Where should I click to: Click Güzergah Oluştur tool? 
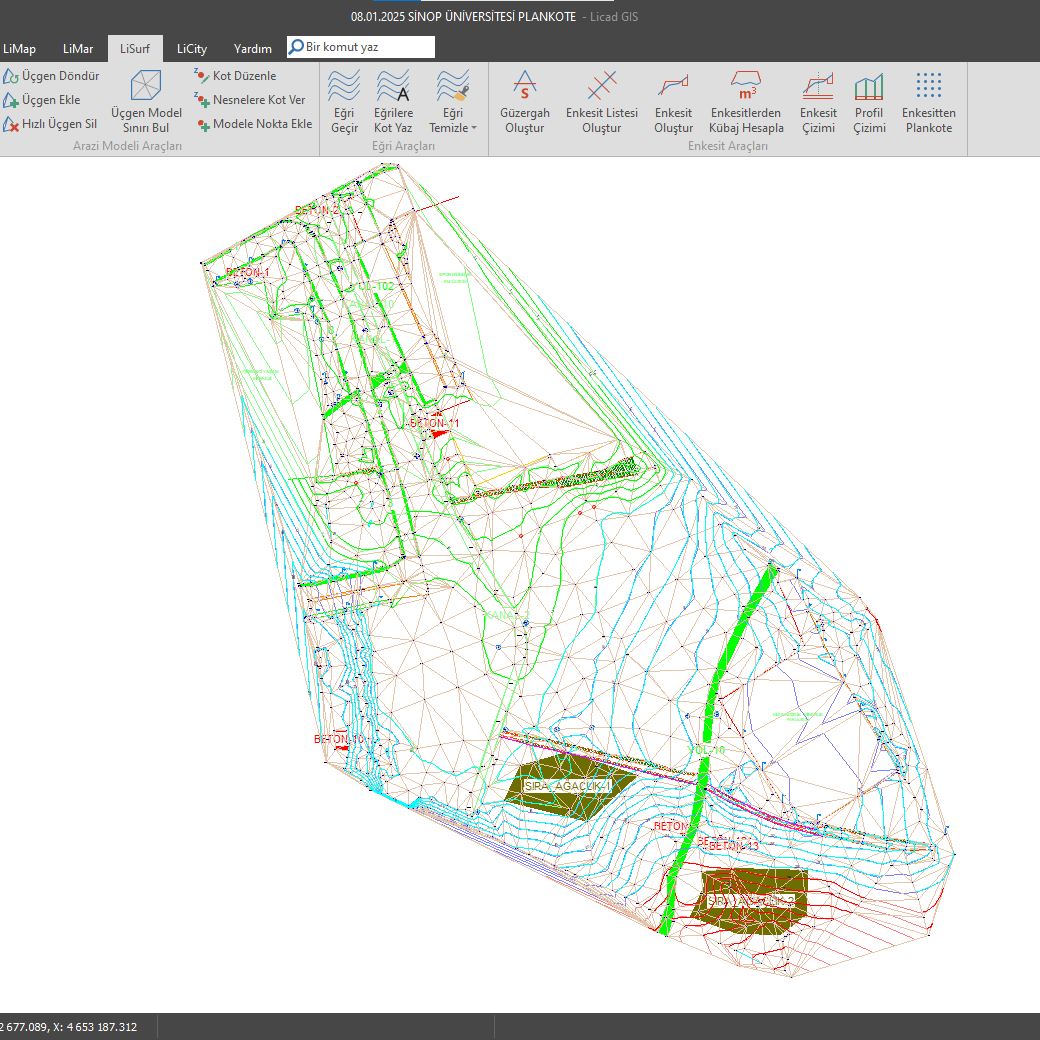click(x=524, y=101)
